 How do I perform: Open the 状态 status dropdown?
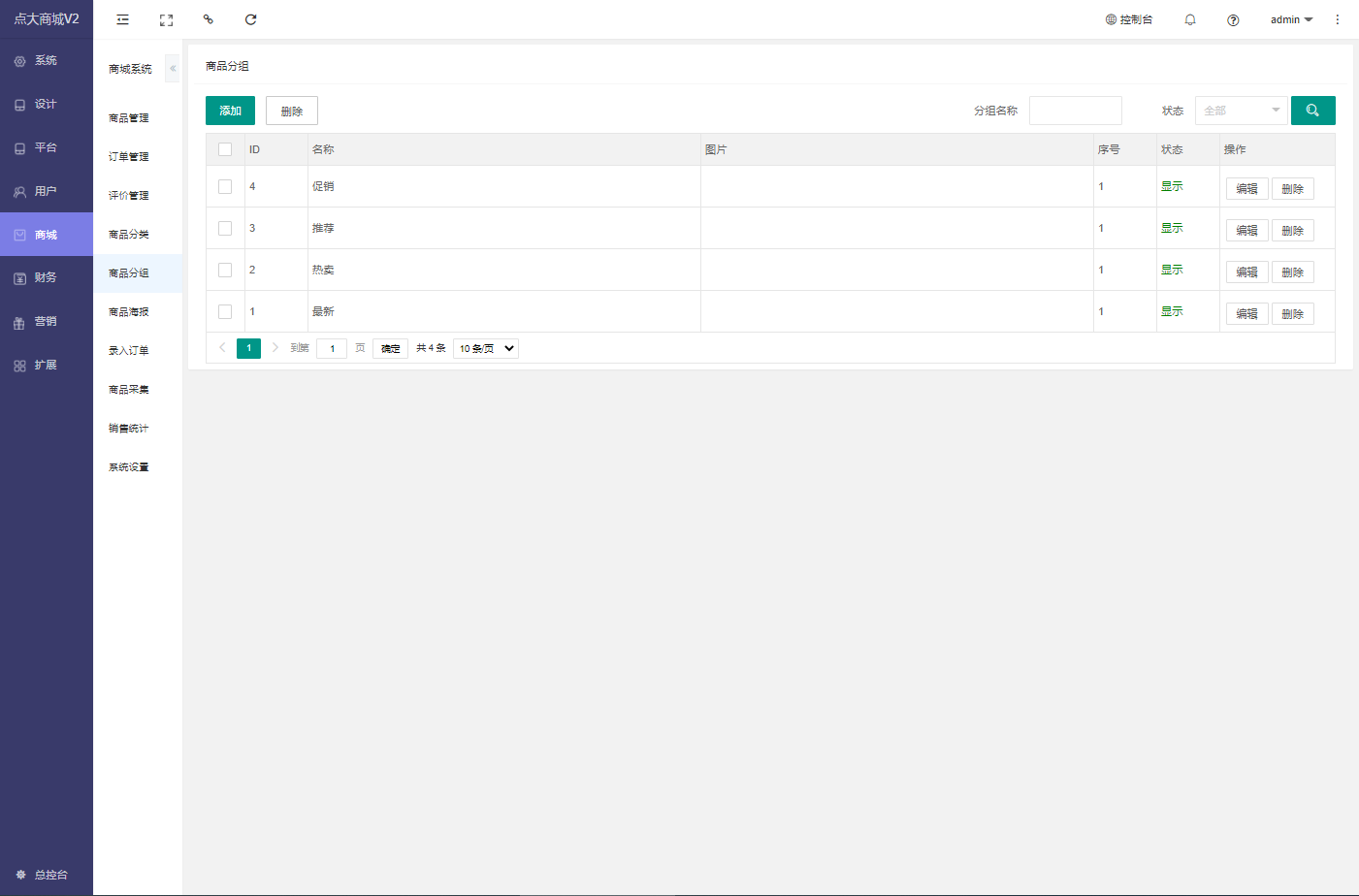coord(1241,111)
